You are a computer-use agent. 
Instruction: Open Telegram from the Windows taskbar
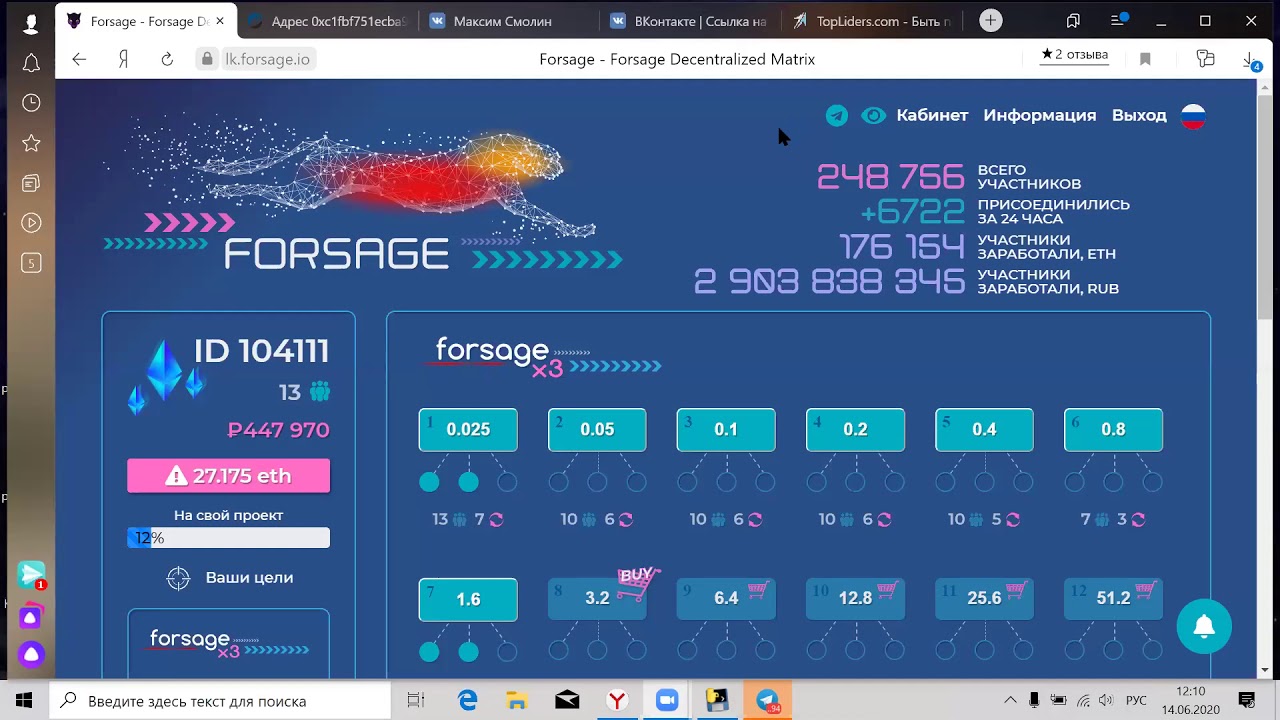(x=767, y=700)
